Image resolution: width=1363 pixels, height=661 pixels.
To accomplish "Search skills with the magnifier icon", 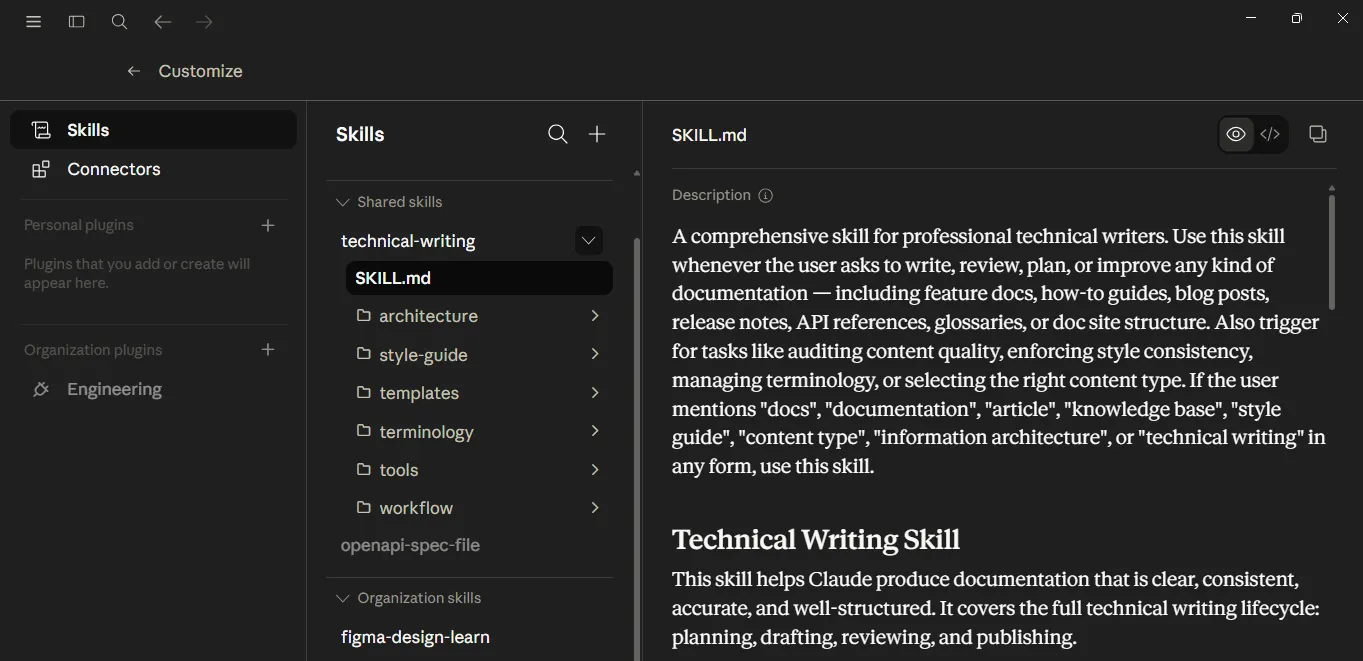I will pyautogui.click(x=558, y=134).
